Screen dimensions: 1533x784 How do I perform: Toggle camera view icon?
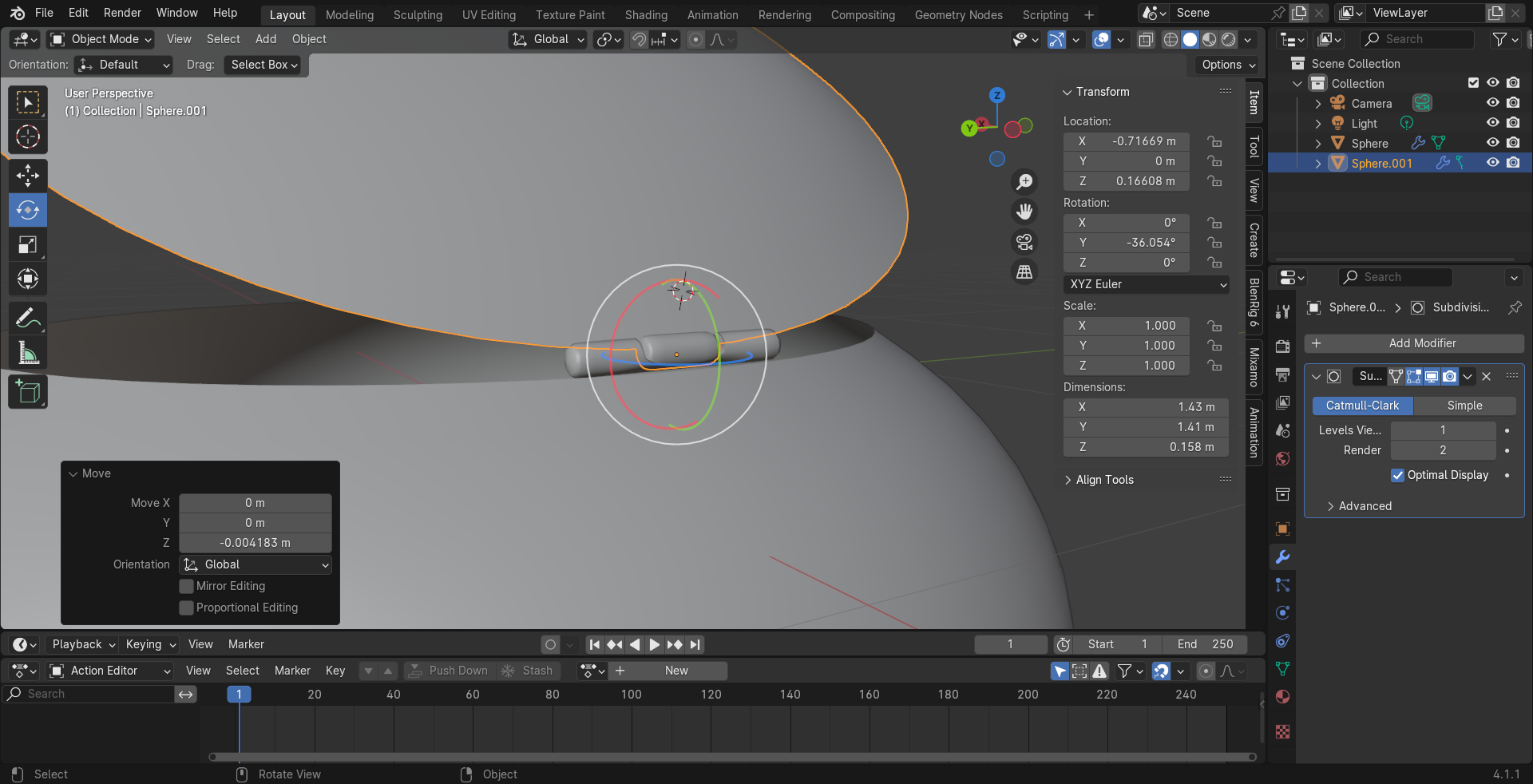coord(1024,242)
